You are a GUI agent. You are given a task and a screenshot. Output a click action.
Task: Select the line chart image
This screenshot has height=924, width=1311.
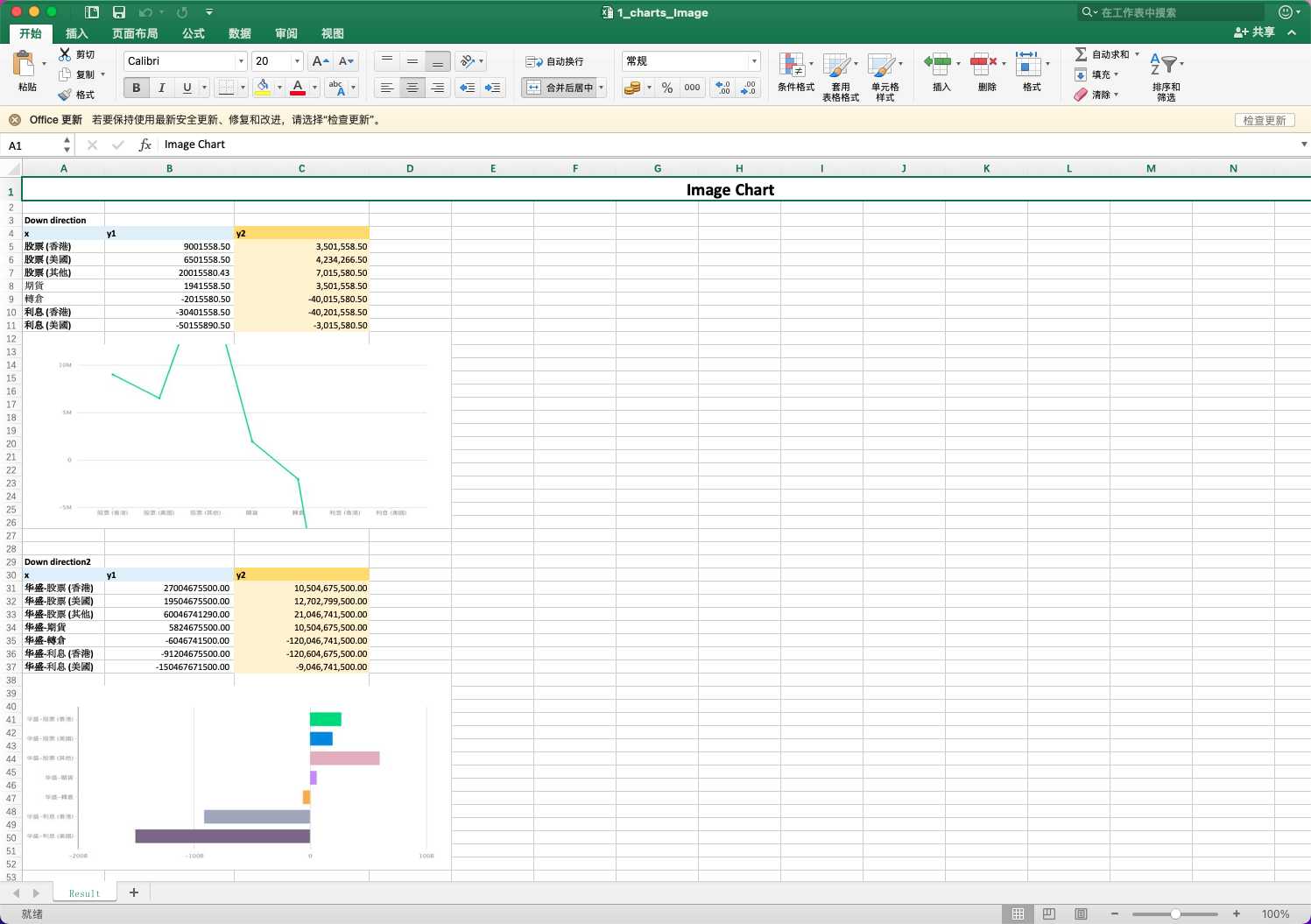coord(236,435)
